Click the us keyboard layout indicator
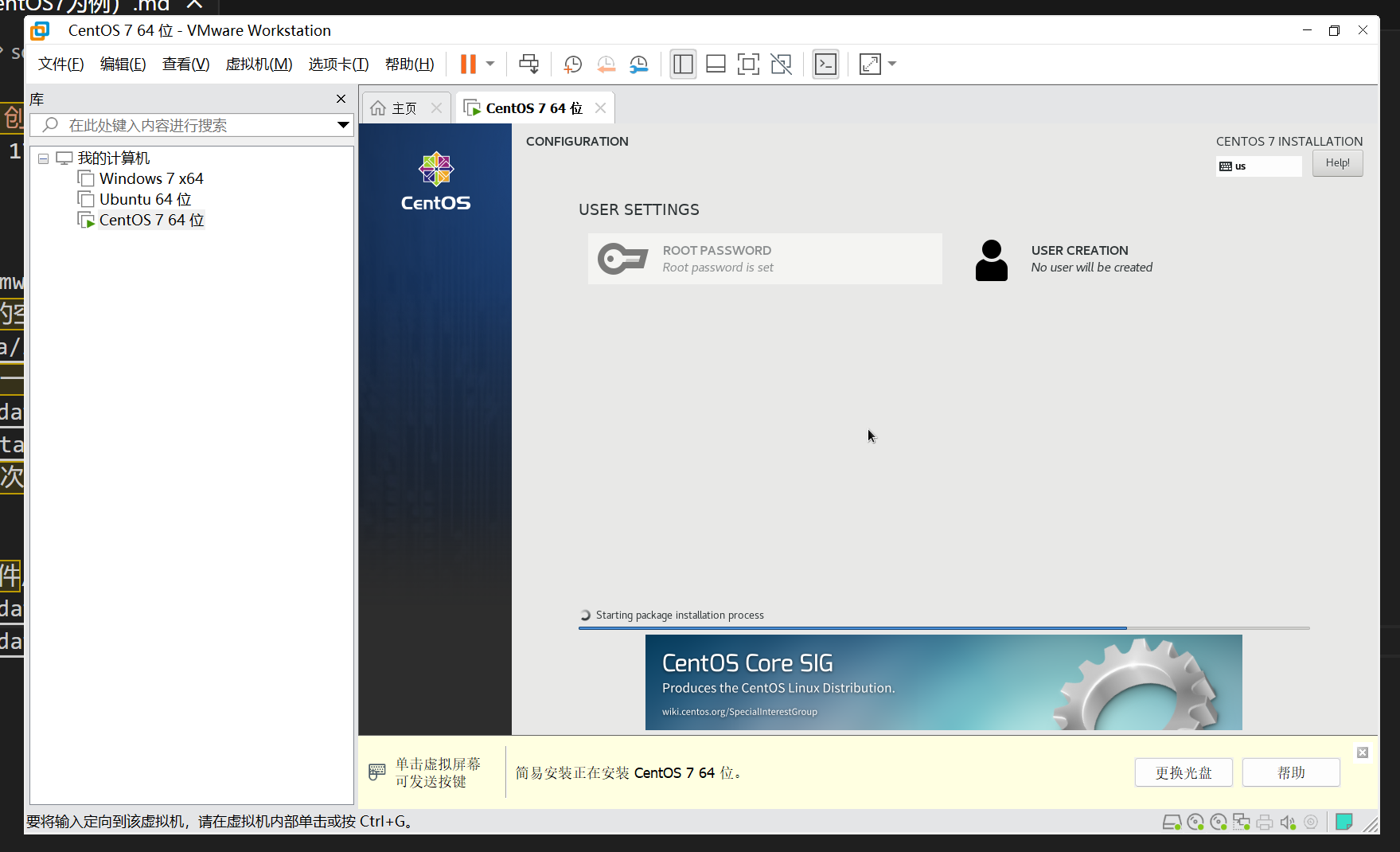Image resolution: width=1400 pixels, height=852 pixels. (1259, 166)
